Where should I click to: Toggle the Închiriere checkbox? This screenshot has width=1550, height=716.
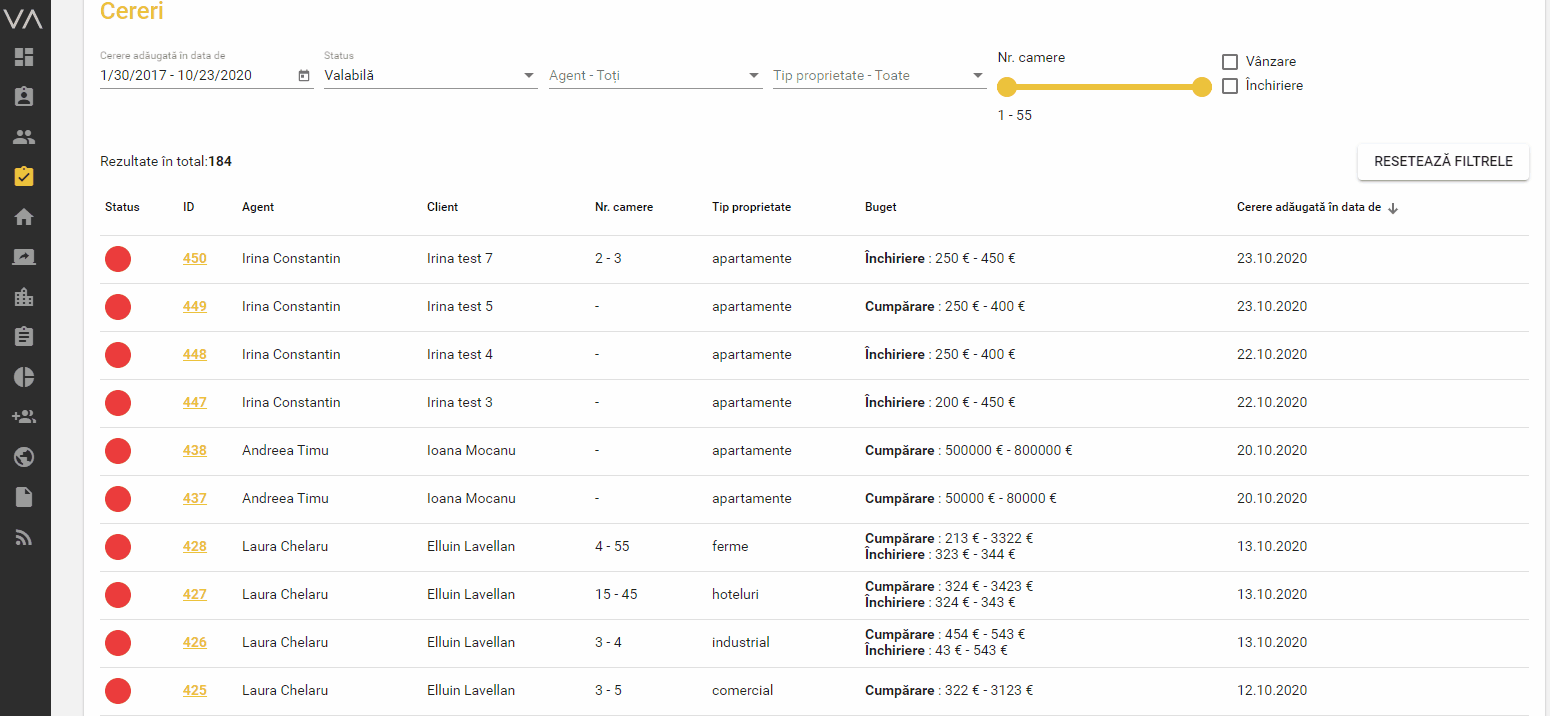1230,86
